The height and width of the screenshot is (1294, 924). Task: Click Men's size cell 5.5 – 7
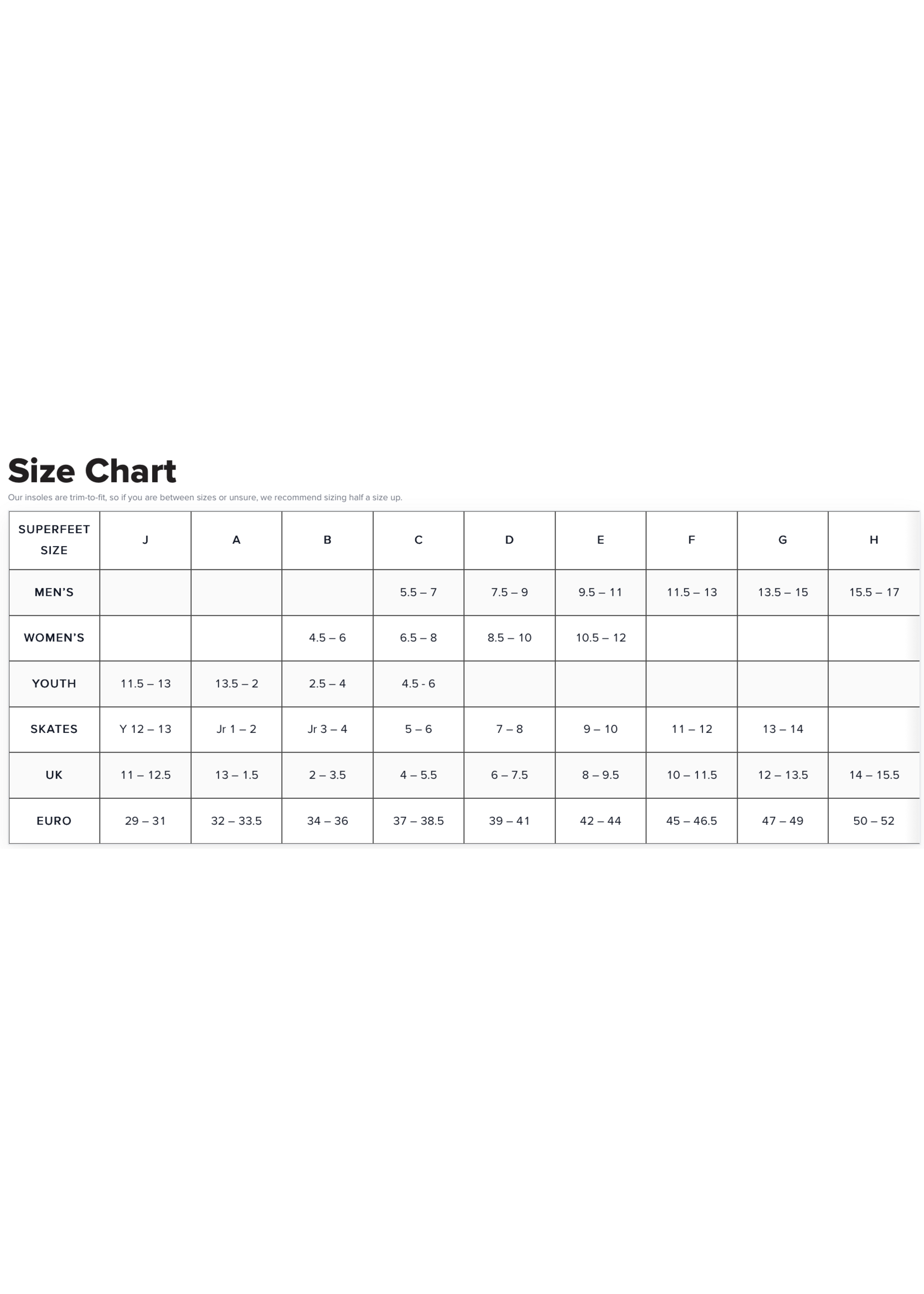click(418, 592)
